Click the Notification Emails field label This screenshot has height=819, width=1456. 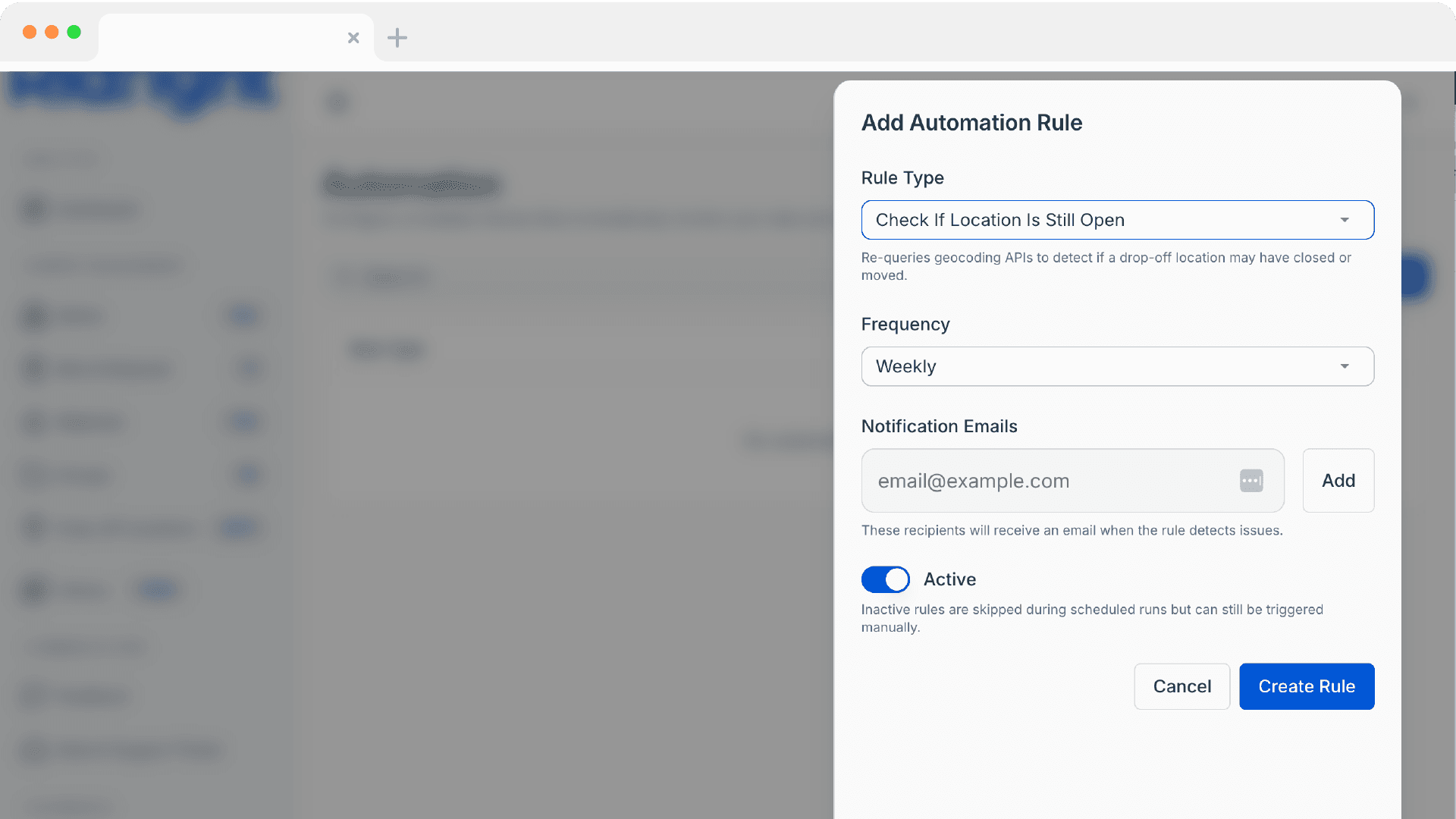[939, 426]
